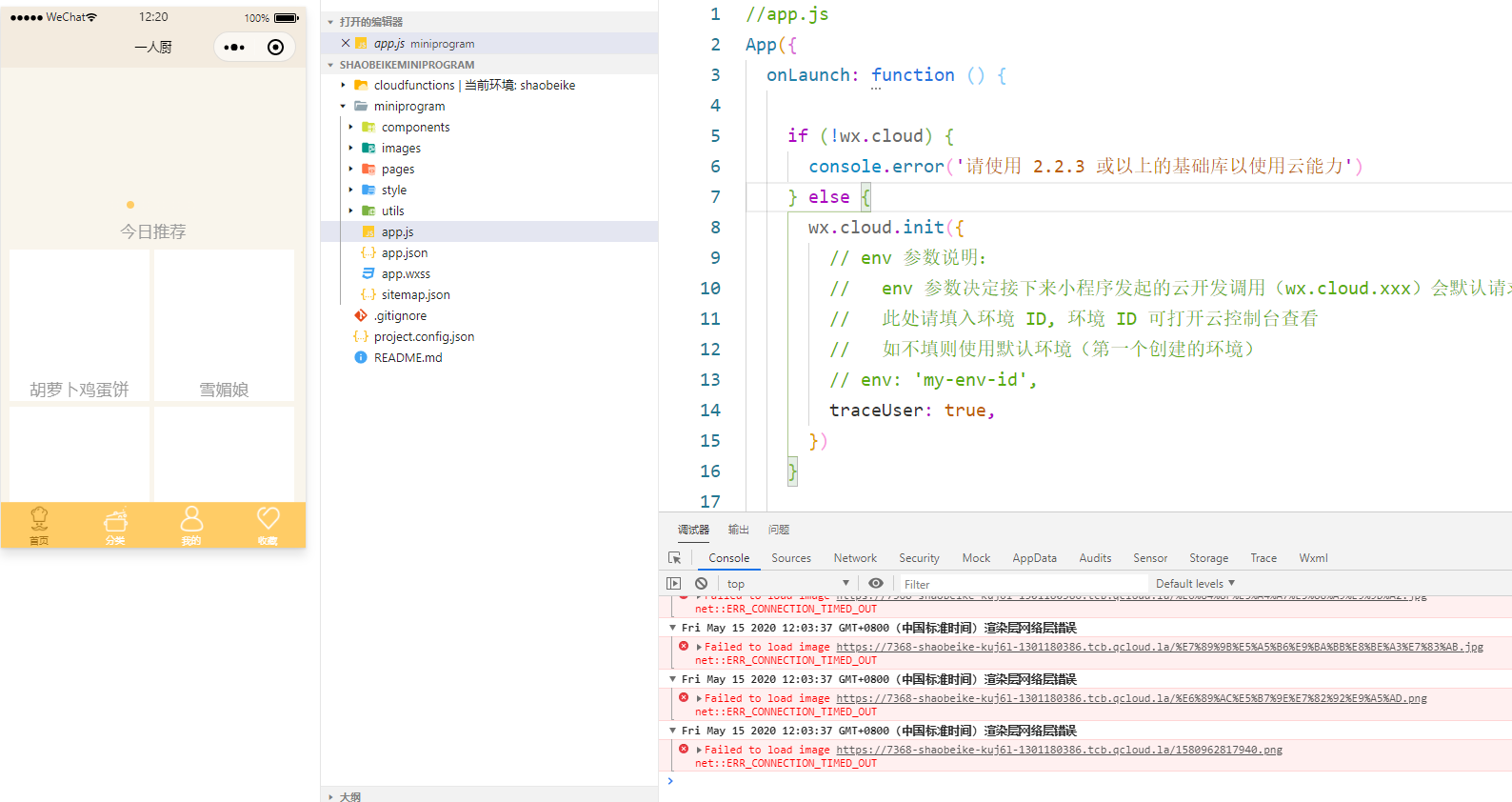
Task: Open the Audits tab
Action: coord(1095,558)
